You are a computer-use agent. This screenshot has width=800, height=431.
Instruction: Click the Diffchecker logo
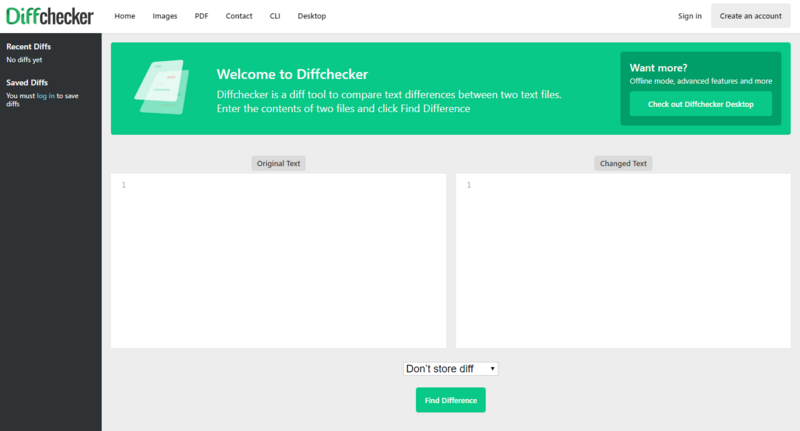(49, 16)
